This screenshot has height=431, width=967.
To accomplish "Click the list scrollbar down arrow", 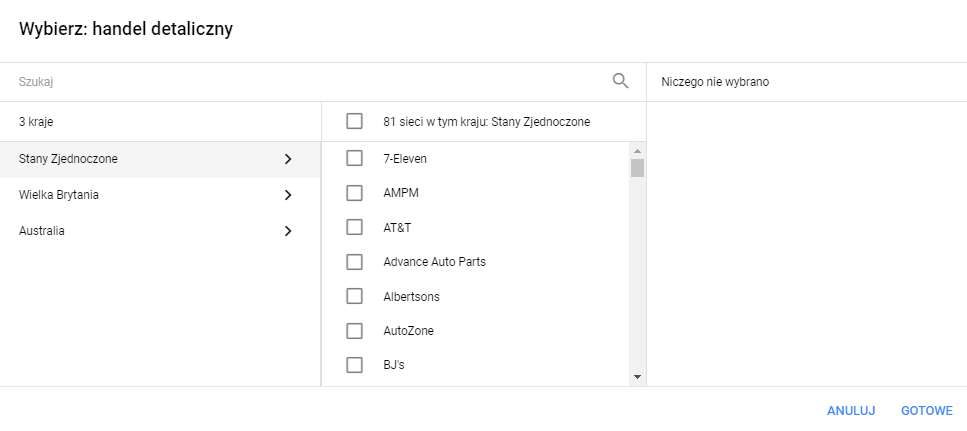I will pyautogui.click(x=638, y=377).
